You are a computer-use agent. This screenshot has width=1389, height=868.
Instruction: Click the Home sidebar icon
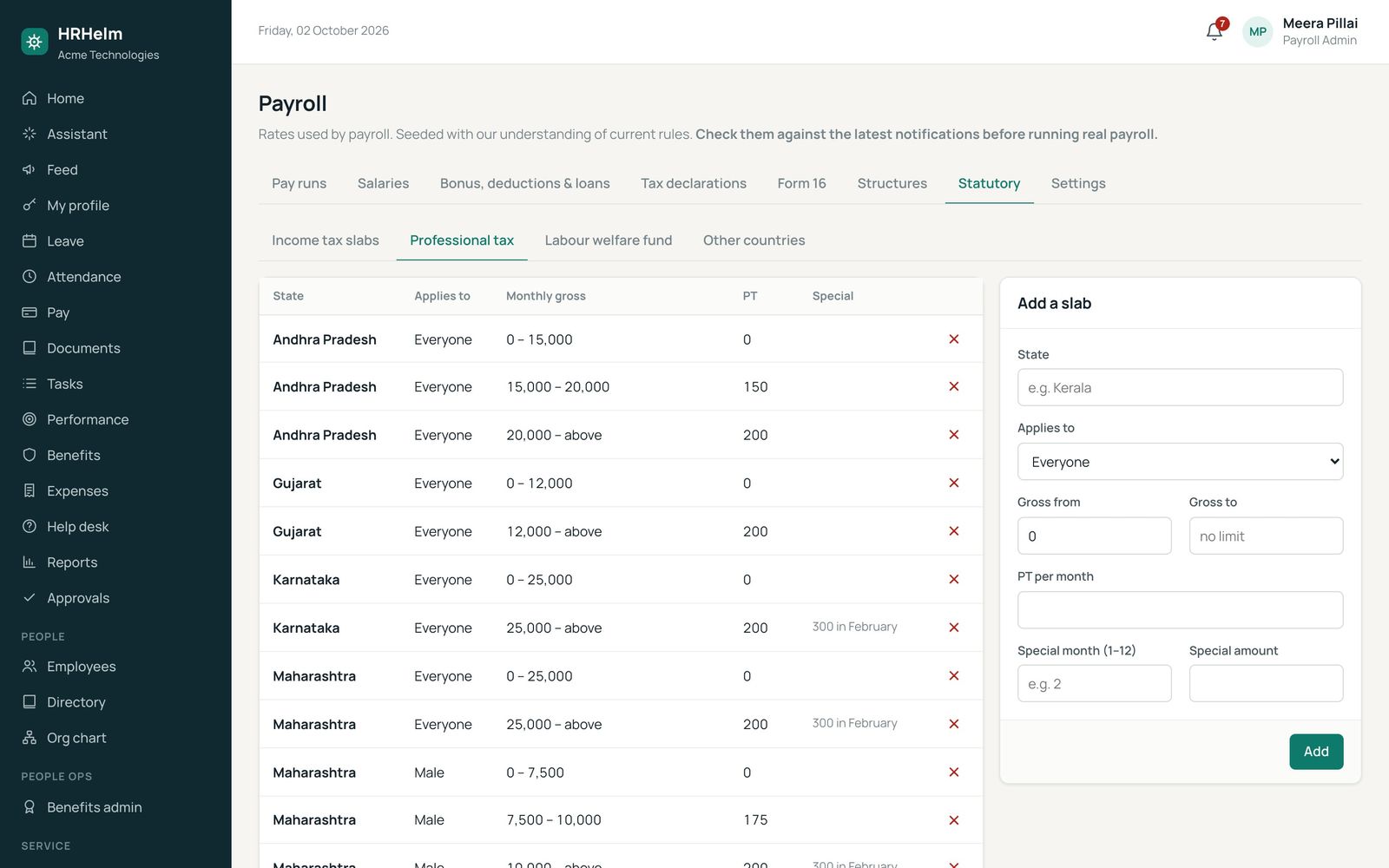tap(30, 98)
